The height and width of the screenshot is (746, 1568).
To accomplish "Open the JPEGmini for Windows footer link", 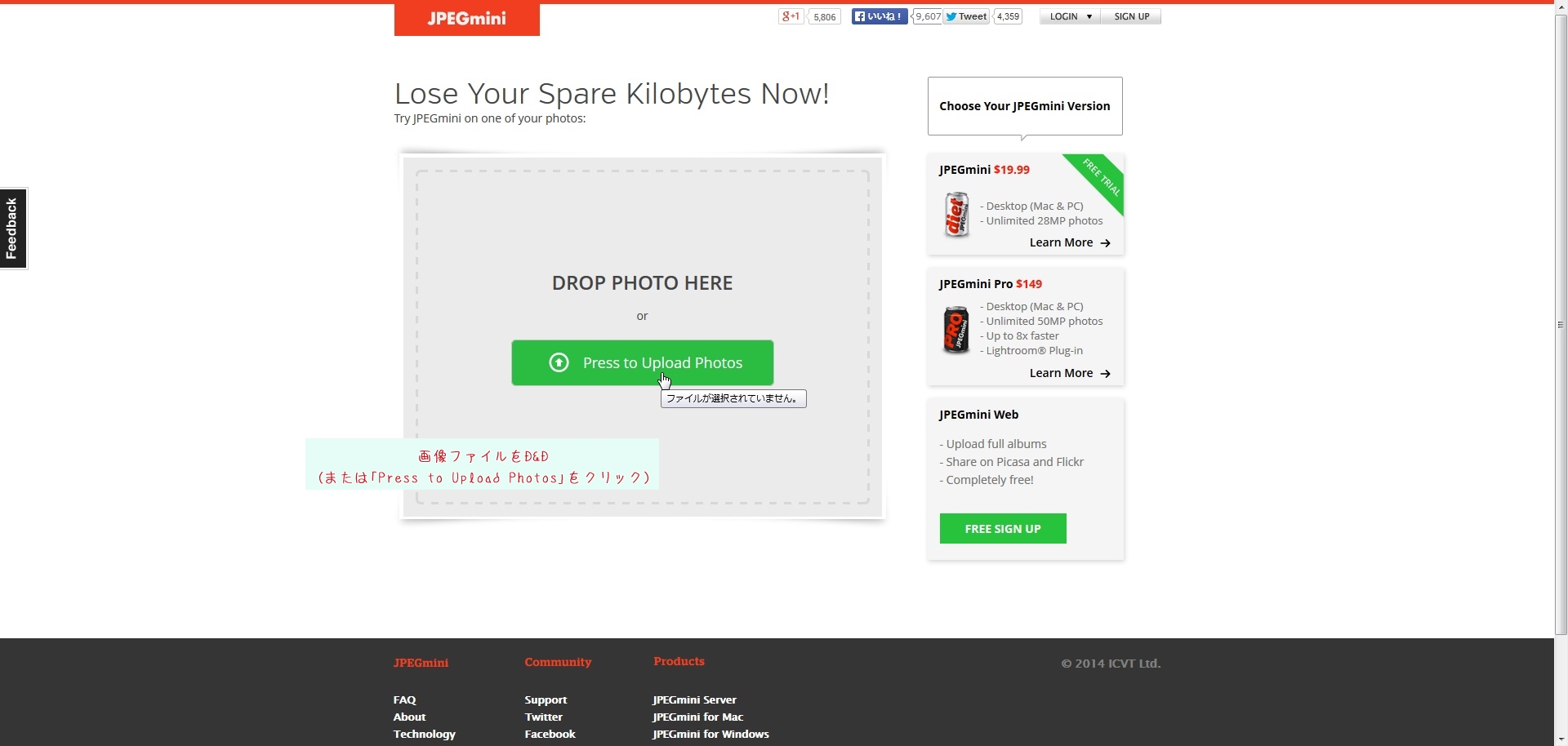I will 710,735.
